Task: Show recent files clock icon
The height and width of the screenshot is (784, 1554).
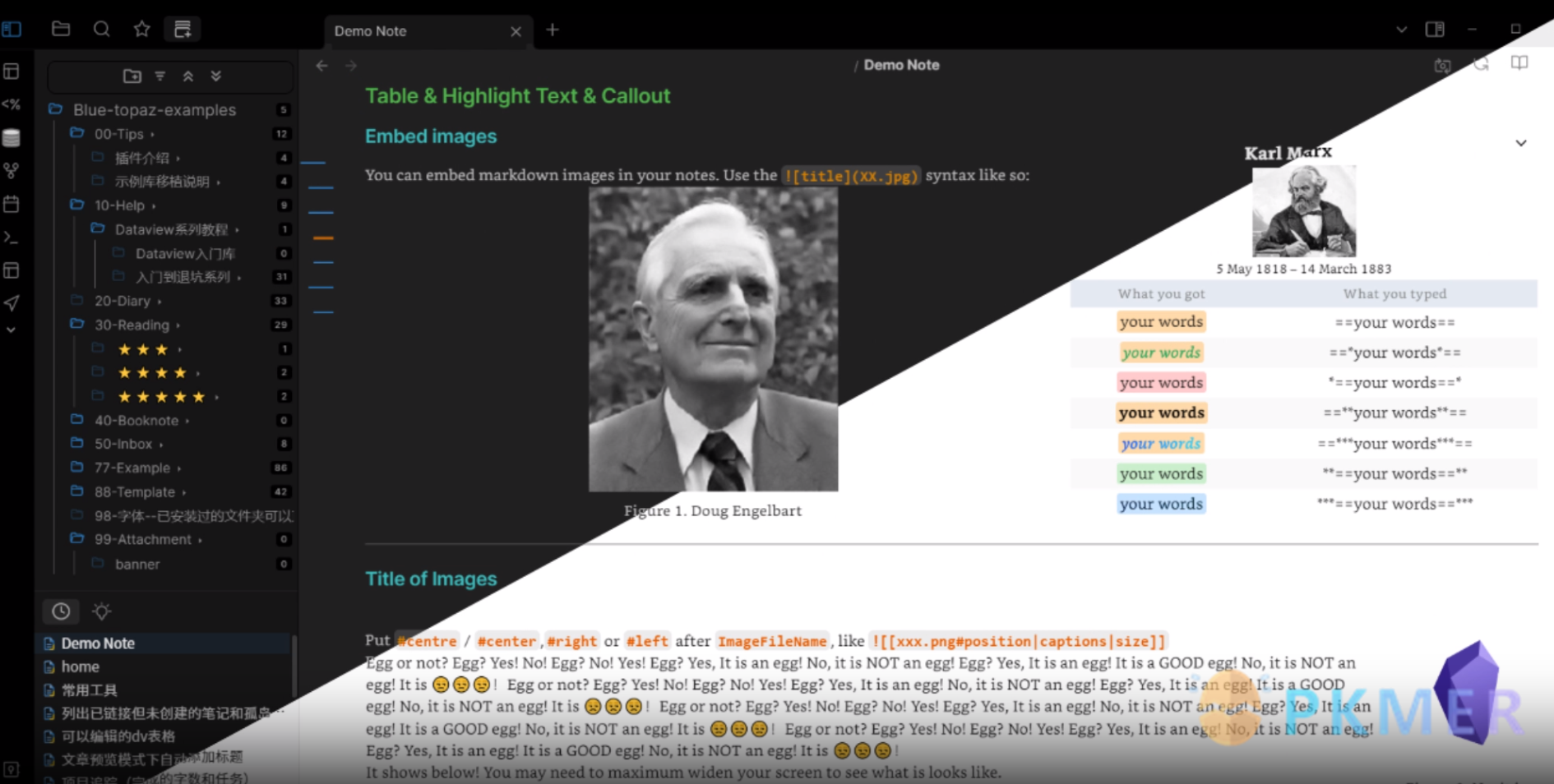Action: [x=61, y=611]
